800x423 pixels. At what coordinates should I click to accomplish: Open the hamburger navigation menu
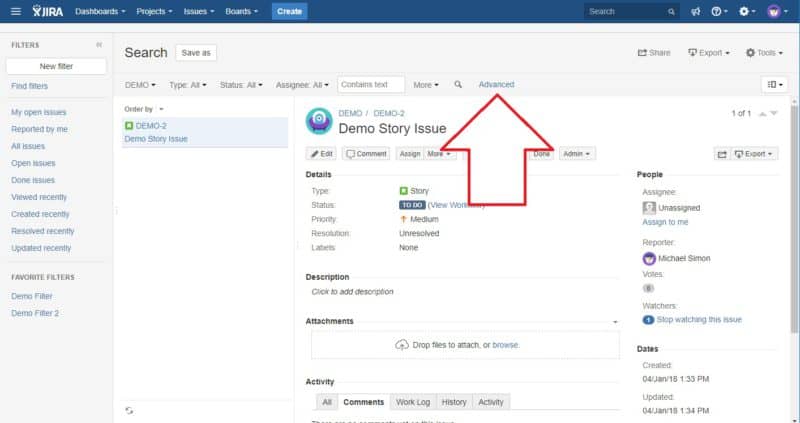tap(16, 11)
